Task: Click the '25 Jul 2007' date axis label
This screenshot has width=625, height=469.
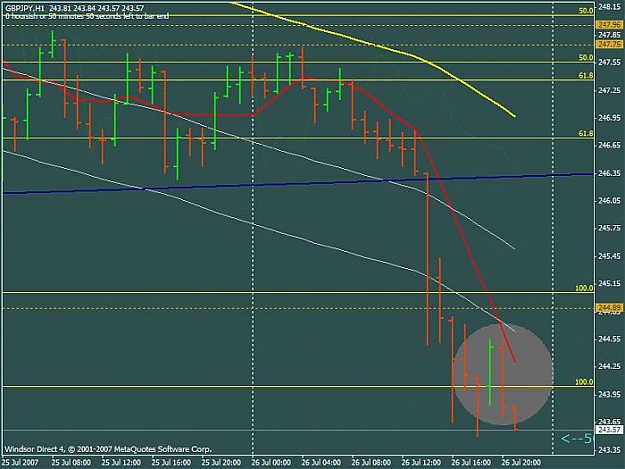Action: coord(20,463)
